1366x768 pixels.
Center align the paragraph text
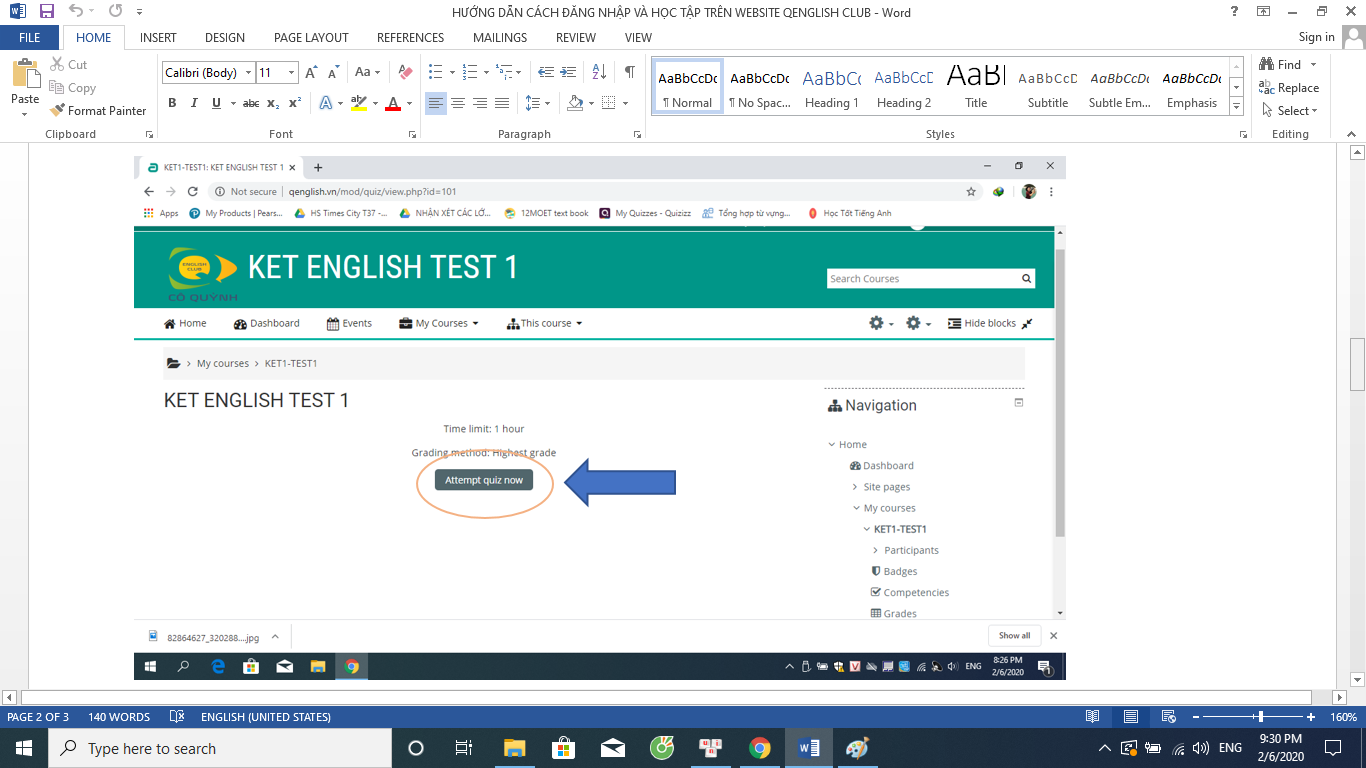pyautogui.click(x=458, y=103)
